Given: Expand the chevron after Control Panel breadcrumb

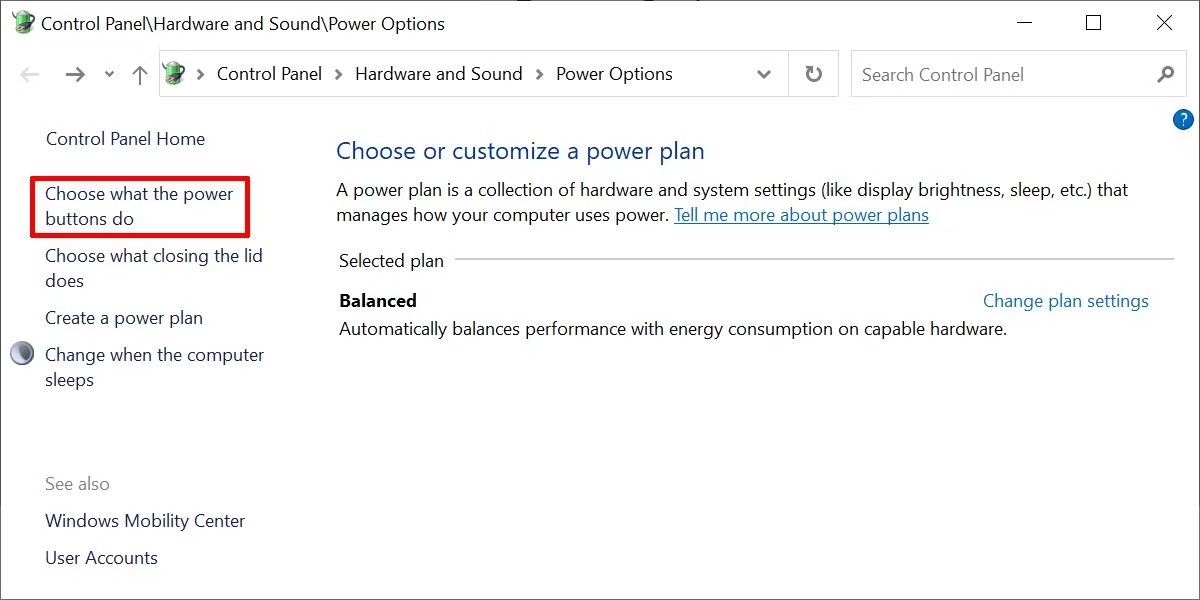Looking at the screenshot, I should tap(339, 74).
